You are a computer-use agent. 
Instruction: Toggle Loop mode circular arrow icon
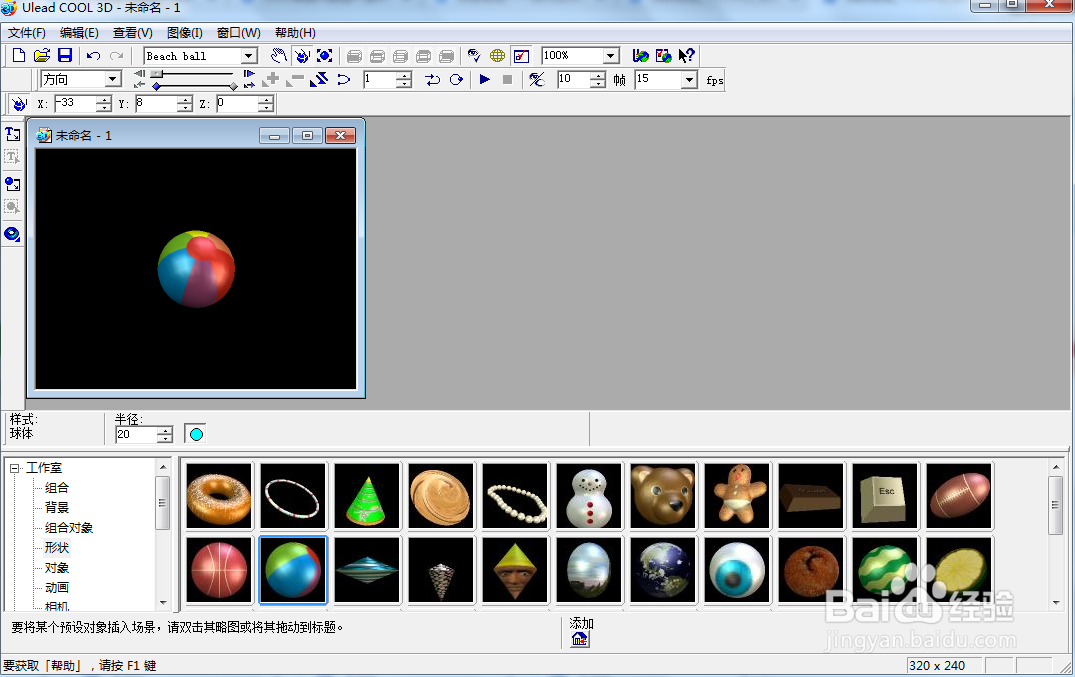click(x=456, y=80)
